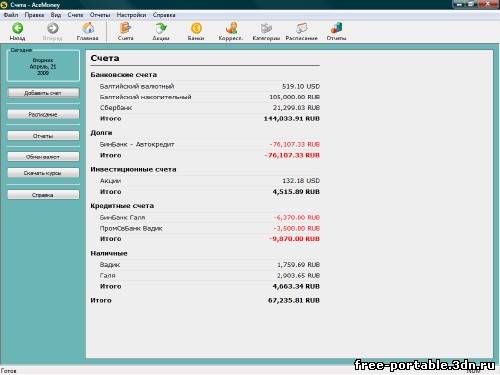Open the Настройки menu
The width and height of the screenshot is (500, 375).
pos(131,15)
